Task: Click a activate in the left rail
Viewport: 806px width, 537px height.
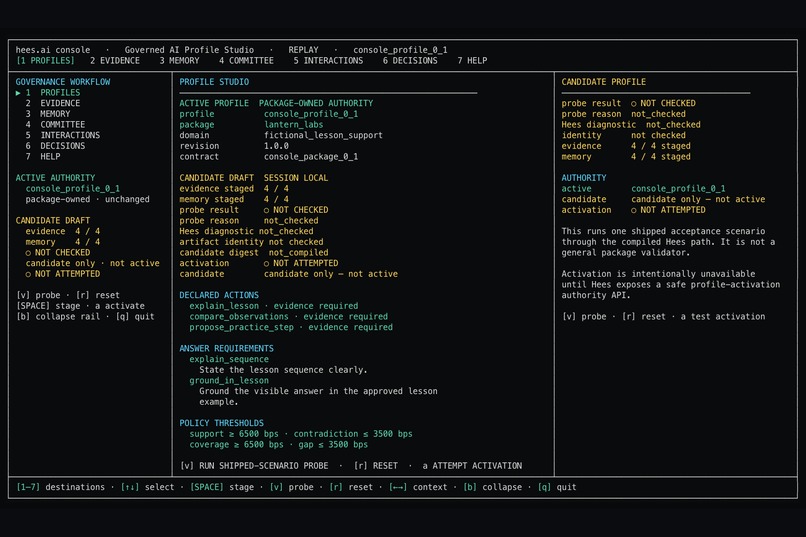Action: (x=120, y=306)
